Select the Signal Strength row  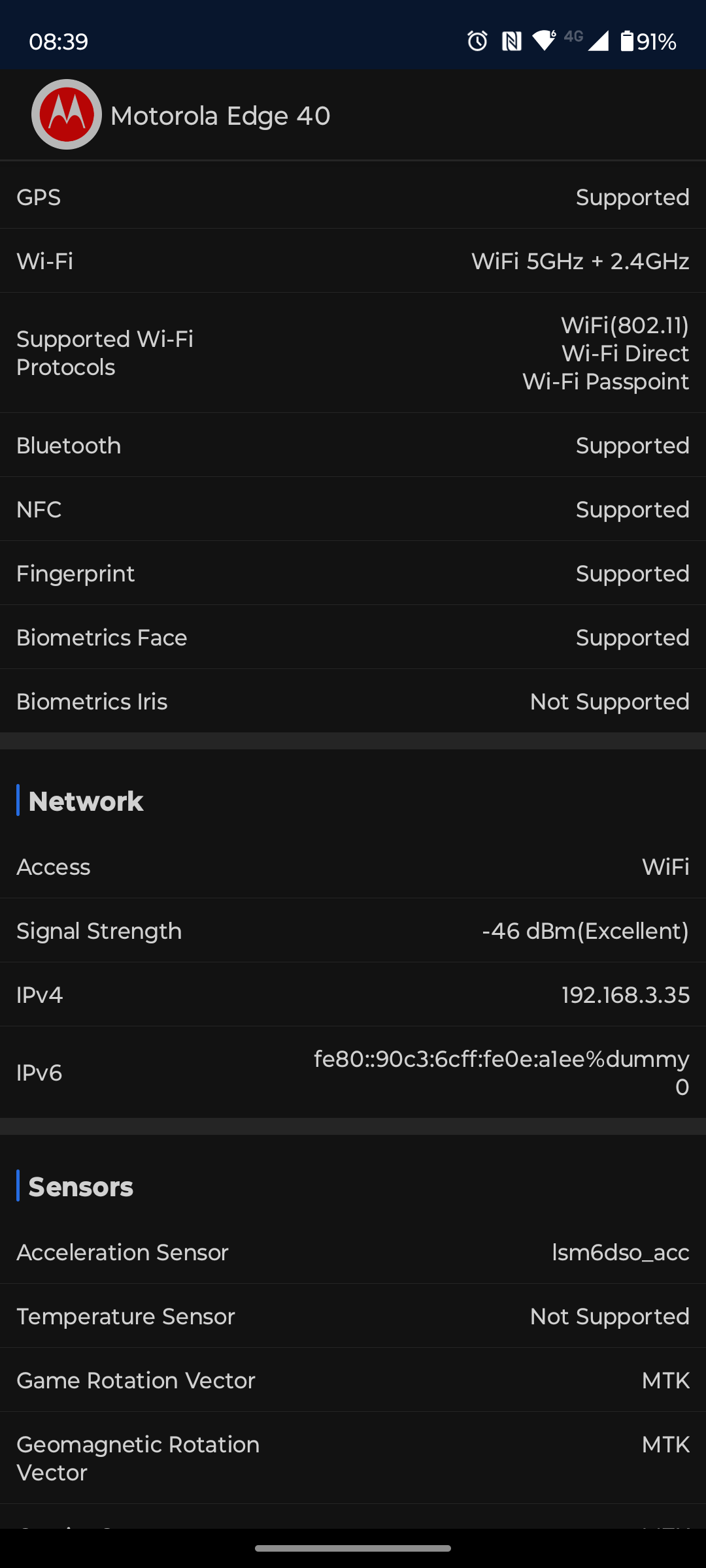tap(353, 931)
